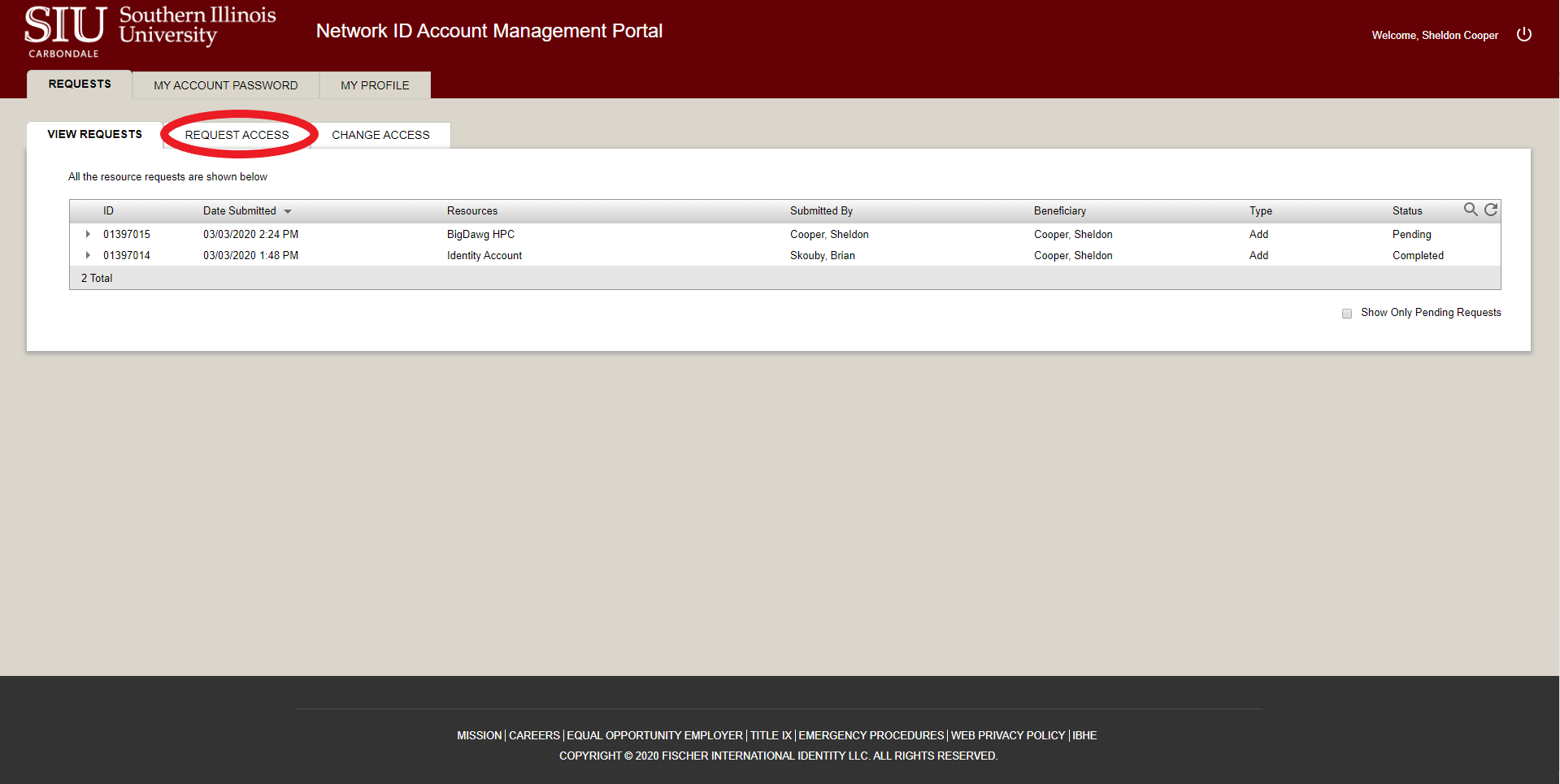Switch to My Account Password tab
1560x784 pixels.
226,85
